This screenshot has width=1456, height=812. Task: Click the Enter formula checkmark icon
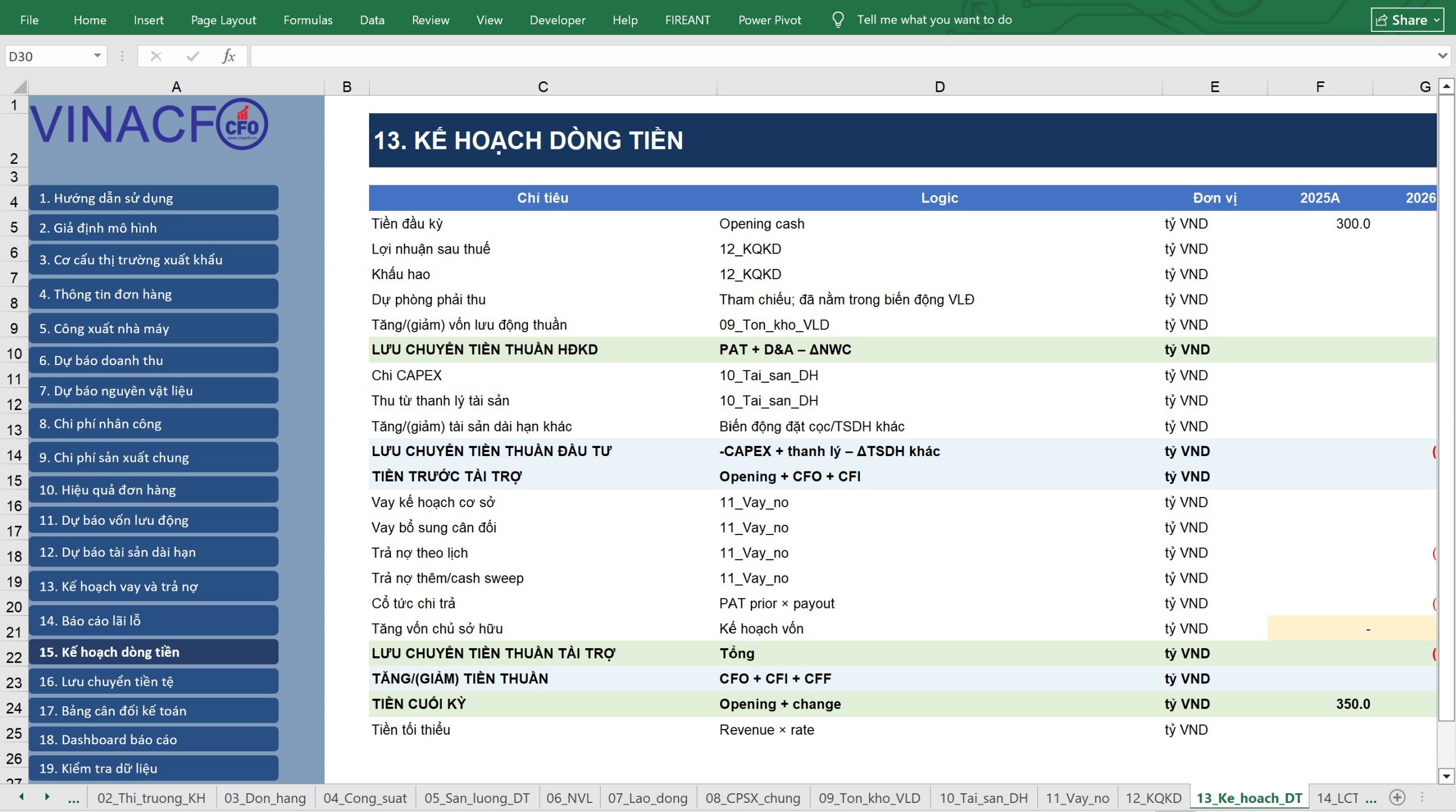[x=193, y=56]
